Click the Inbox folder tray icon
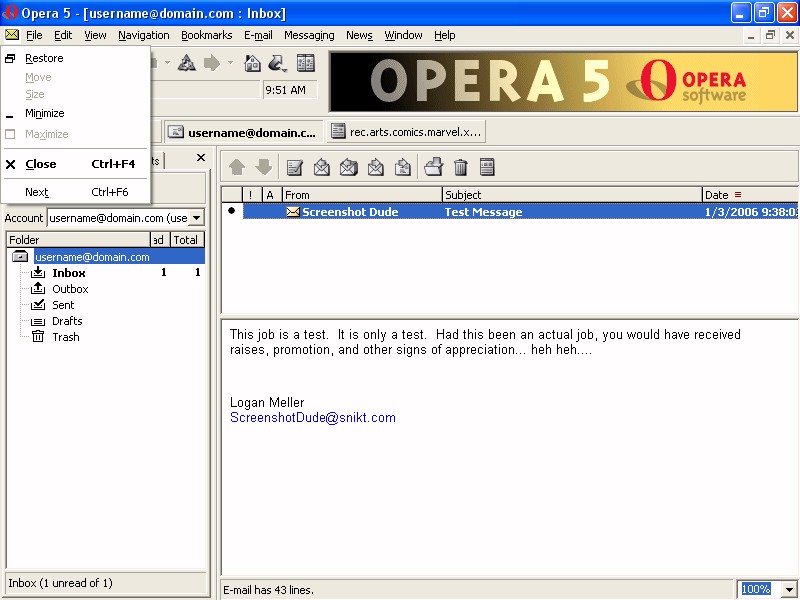This screenshot has width=800, height=600. pyautogui.click(x=38, y=272)
